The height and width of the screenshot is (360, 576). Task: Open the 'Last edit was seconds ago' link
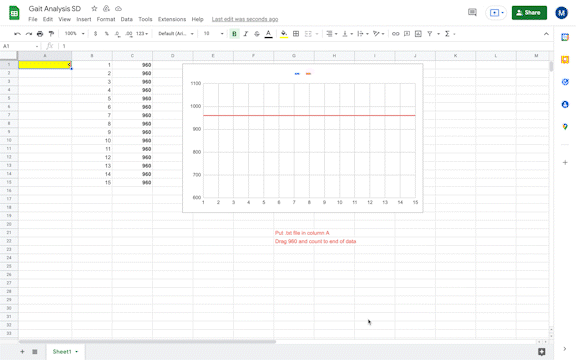tap(245, 19)
